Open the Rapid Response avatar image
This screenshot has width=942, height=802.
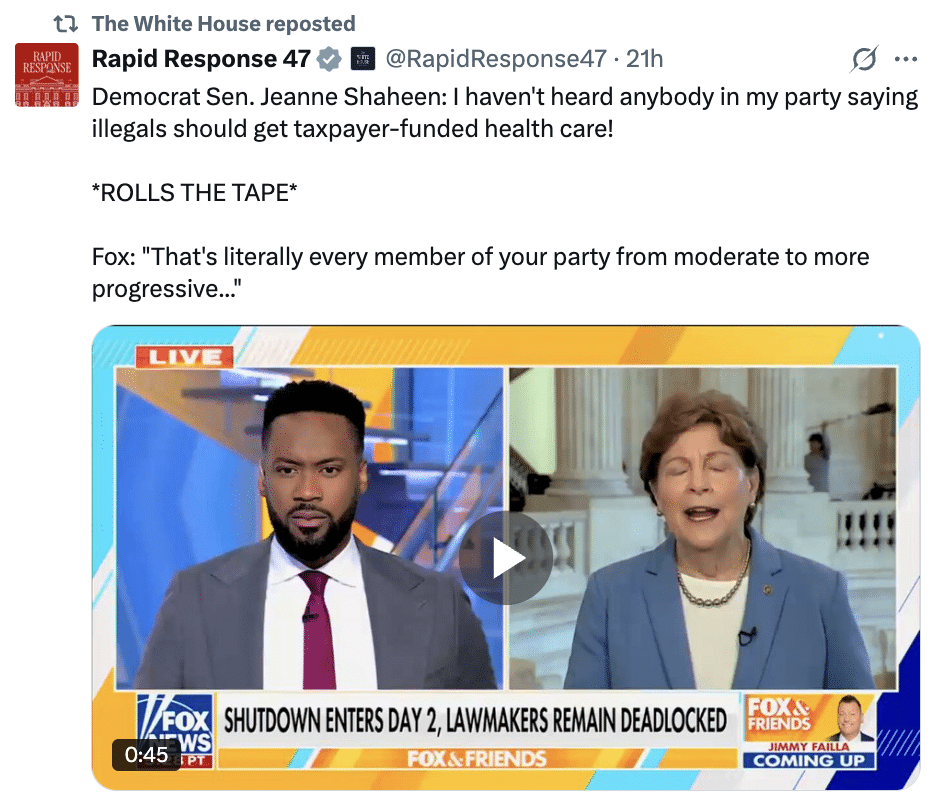47,75
